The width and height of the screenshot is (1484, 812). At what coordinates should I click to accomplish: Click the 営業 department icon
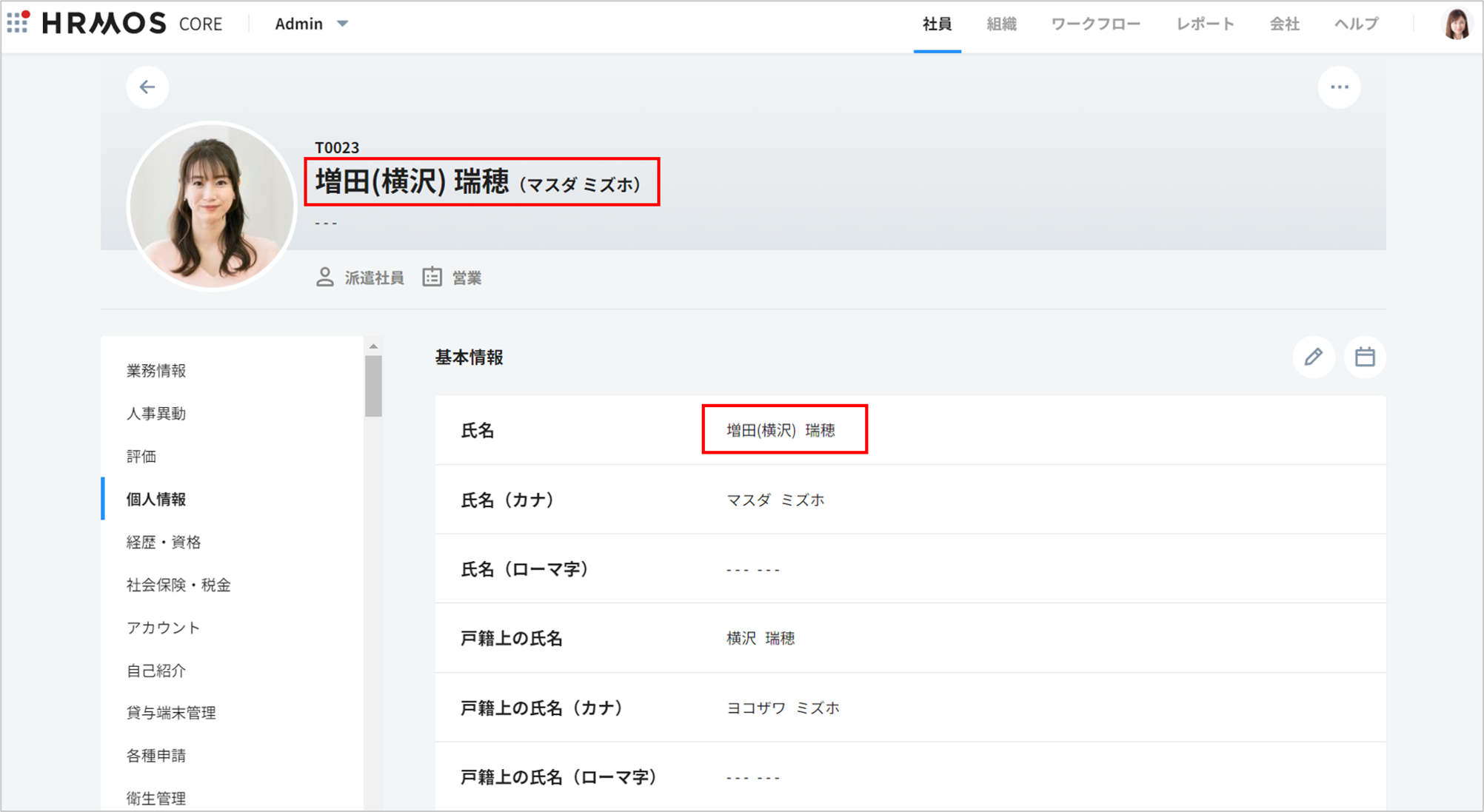click(x=432, y=278)
